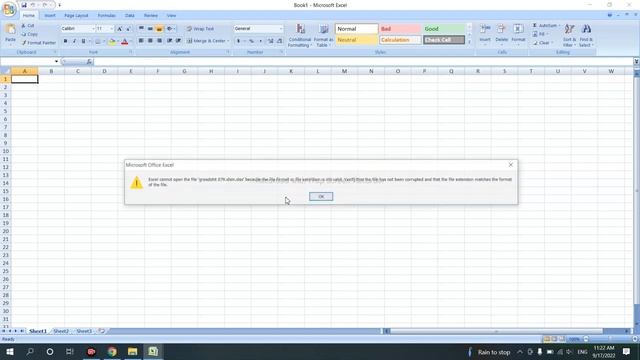This screenshot has width=640, height=360.
Task: Click Increase Decimal icon
Action: [271, 41]
